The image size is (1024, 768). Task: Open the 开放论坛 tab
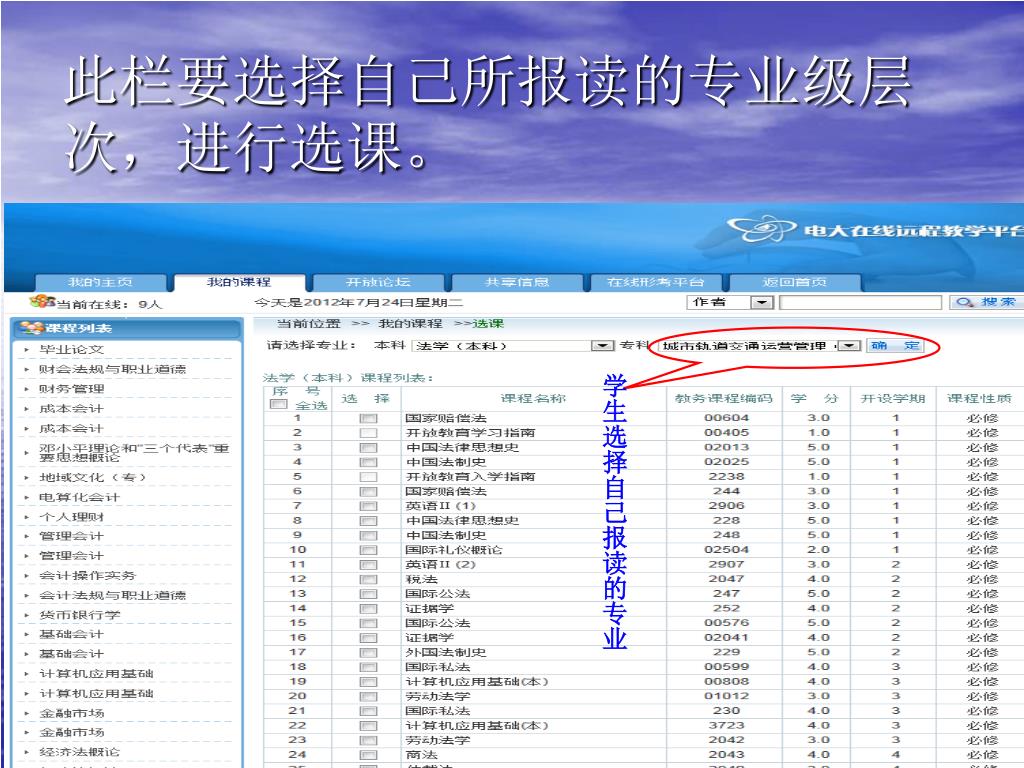(378, 282)
